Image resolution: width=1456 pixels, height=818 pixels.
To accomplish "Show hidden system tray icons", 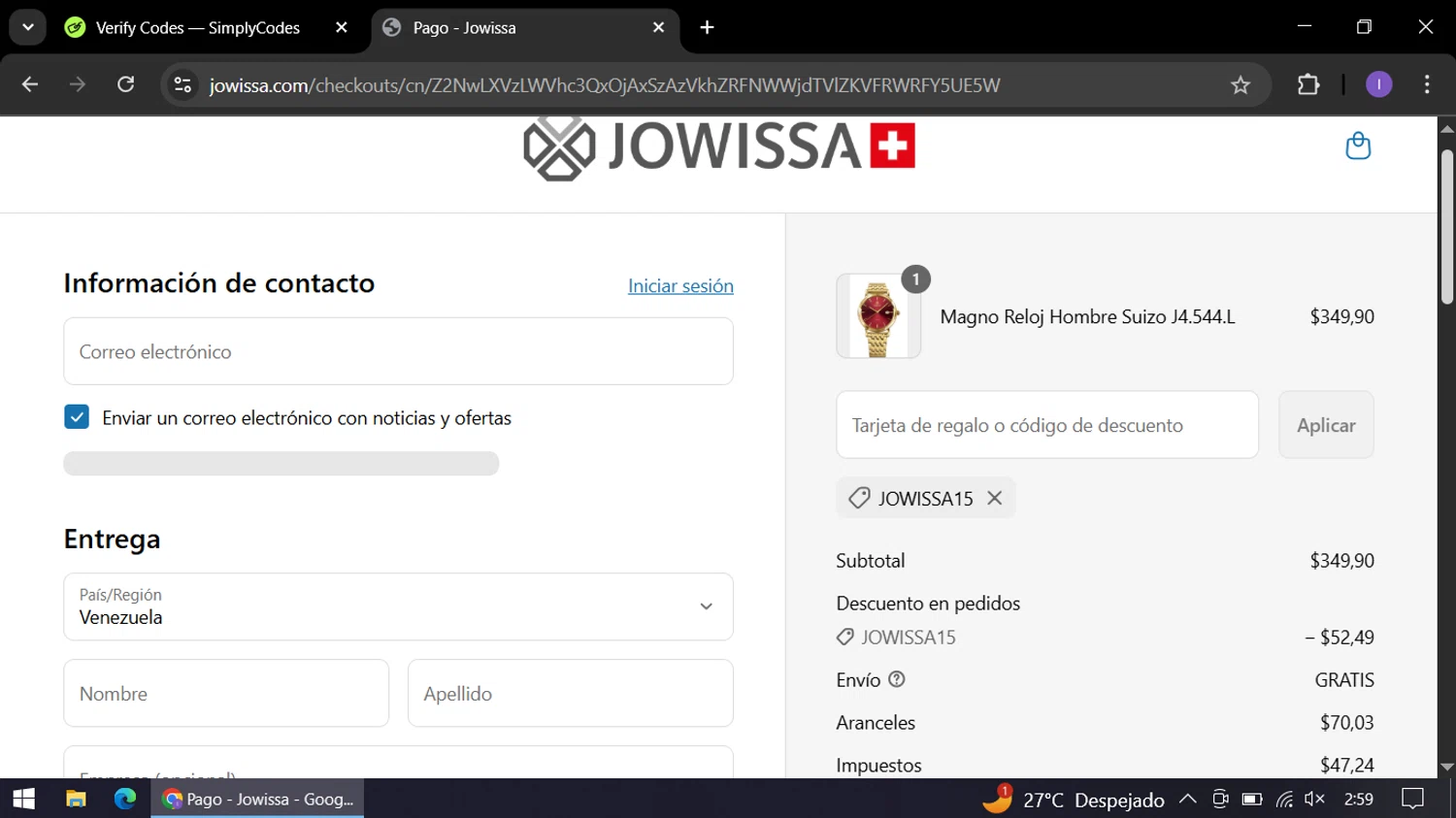I will click(1187, 800).
